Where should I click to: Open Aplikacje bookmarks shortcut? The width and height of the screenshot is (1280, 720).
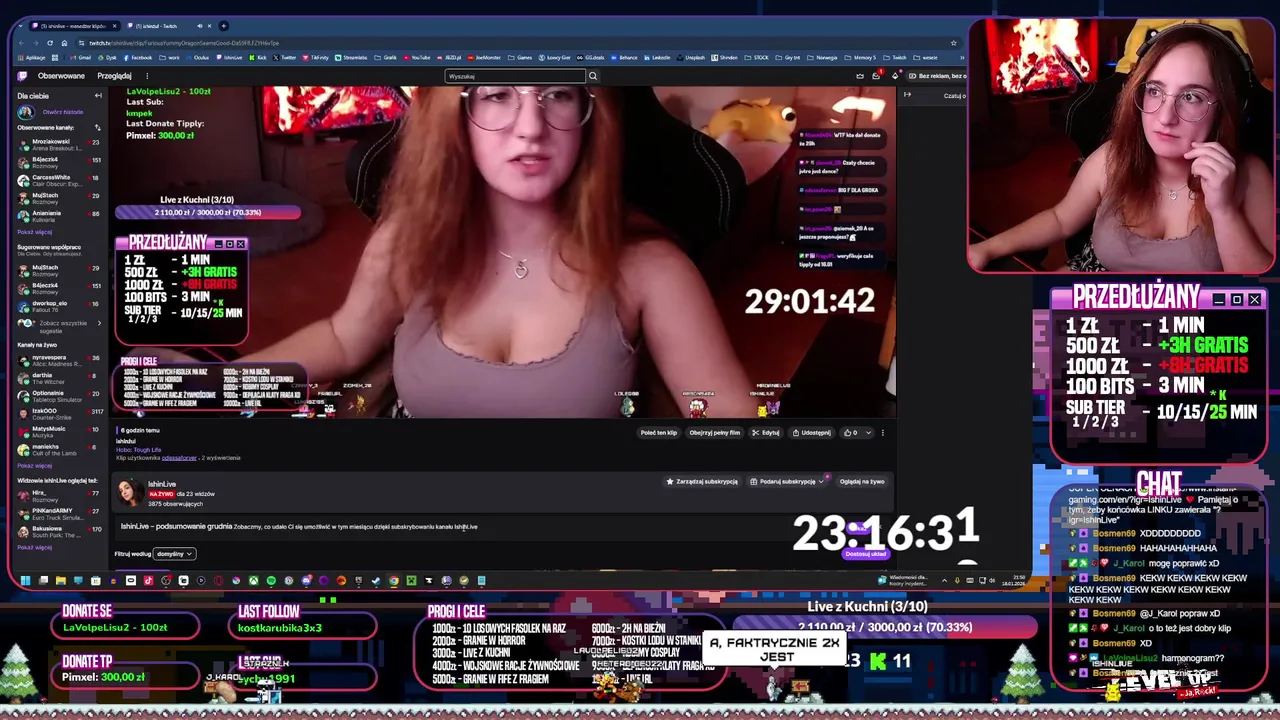tap(33, 57)
